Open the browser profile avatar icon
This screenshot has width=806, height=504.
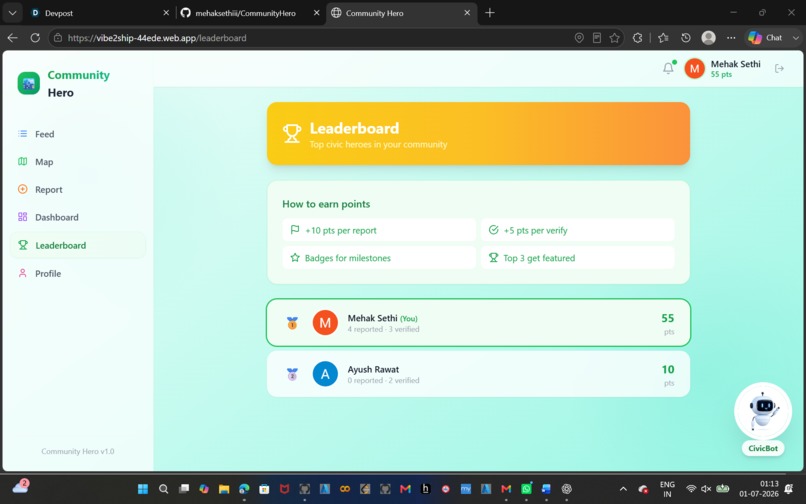pos(708,38)
